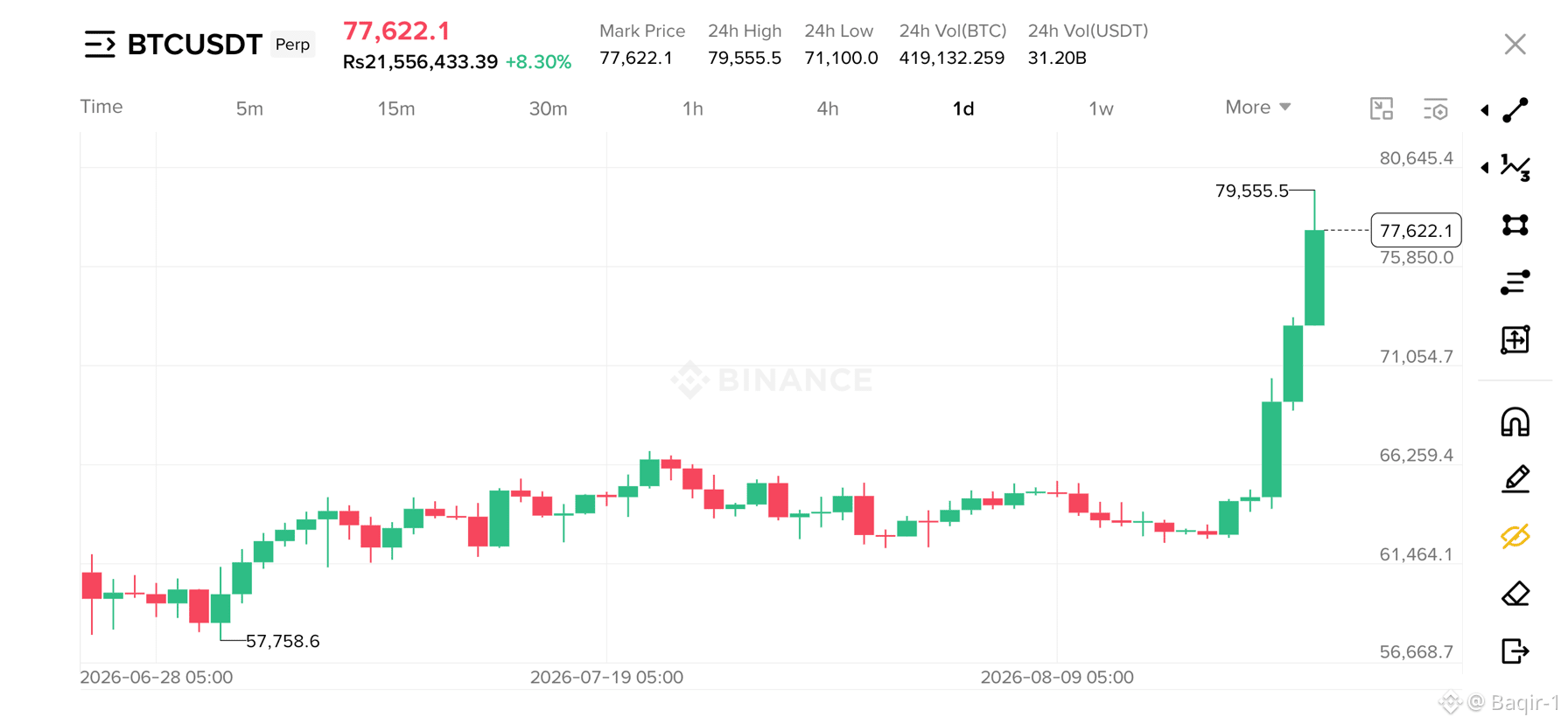Screen dimensions: 1568x724
Task: Click the 56,668.7 price axis label
Action: [1416, 651]
